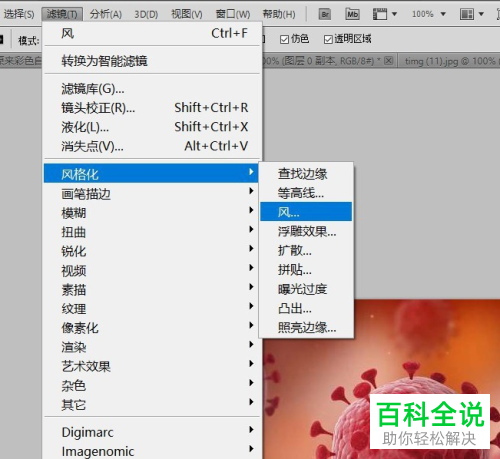The width and height of the screenshot is (500, 459).
Task: Expand the 杂色 submenu
Action: [152, 386]
